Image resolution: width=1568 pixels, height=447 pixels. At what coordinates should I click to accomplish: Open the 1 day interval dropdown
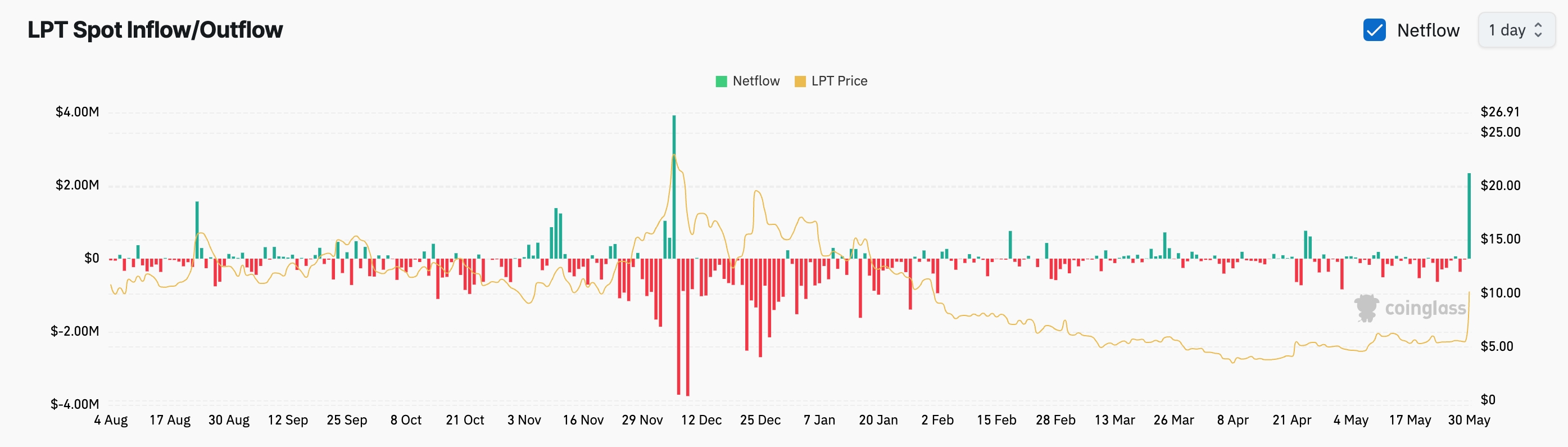tap(1516, 30)
